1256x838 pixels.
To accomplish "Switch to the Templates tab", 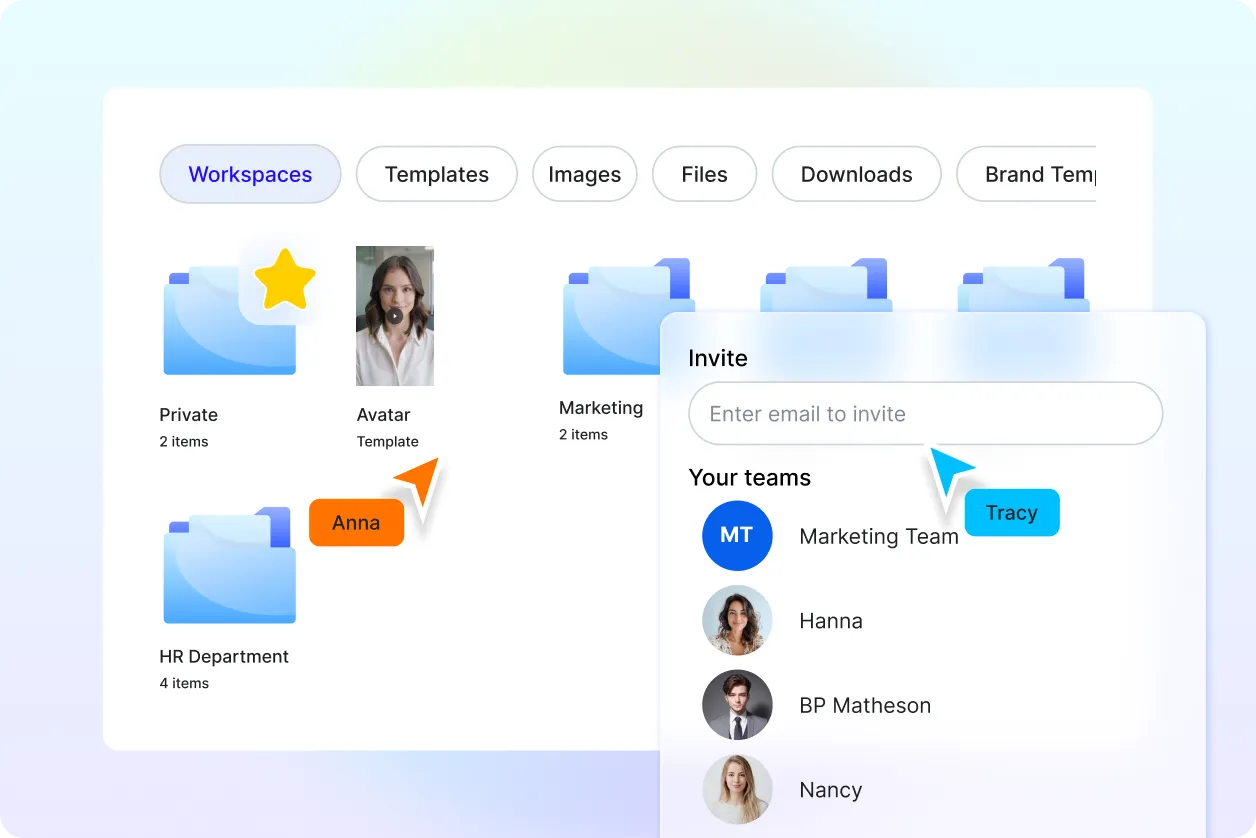I will point(437,175).
